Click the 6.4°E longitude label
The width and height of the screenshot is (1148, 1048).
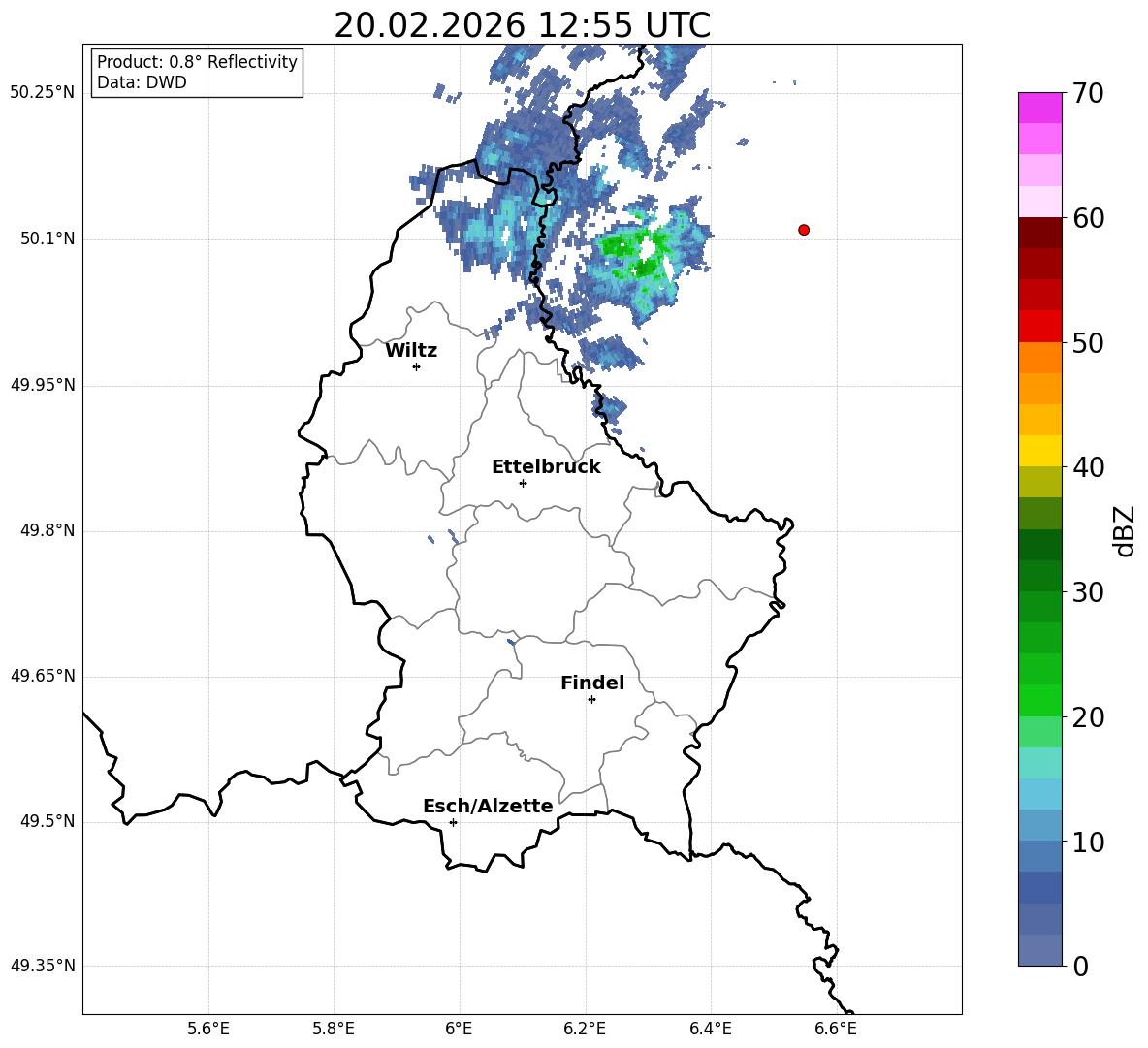(710, 1029)
